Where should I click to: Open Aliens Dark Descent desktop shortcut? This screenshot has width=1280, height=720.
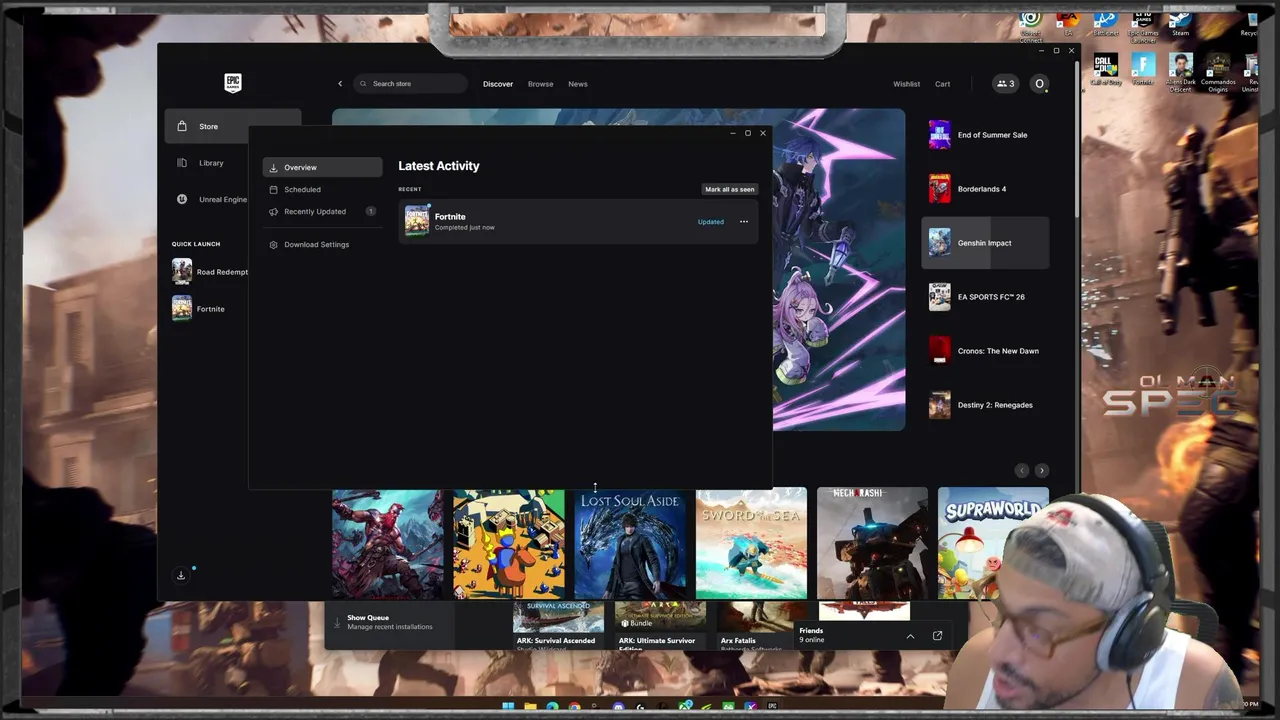pos(1181,72)
